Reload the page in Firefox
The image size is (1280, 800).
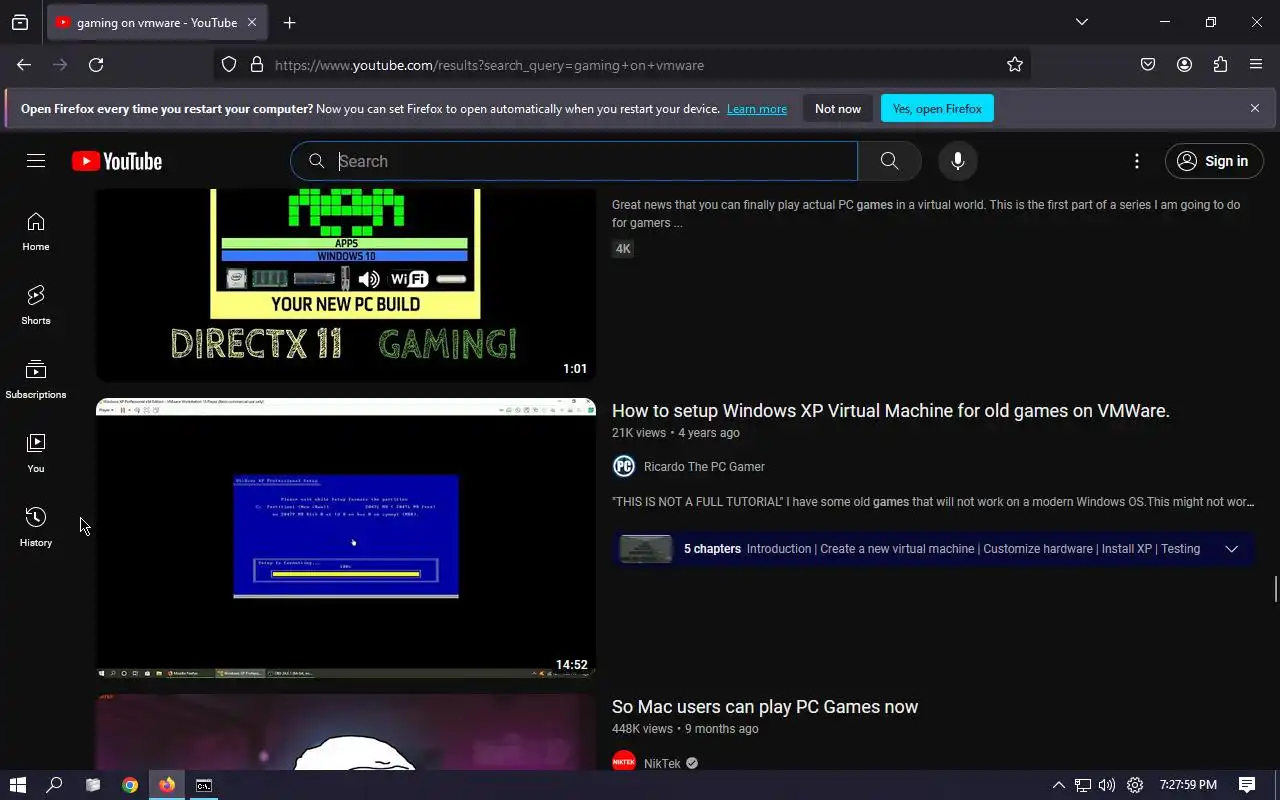[x=96, y=65]
